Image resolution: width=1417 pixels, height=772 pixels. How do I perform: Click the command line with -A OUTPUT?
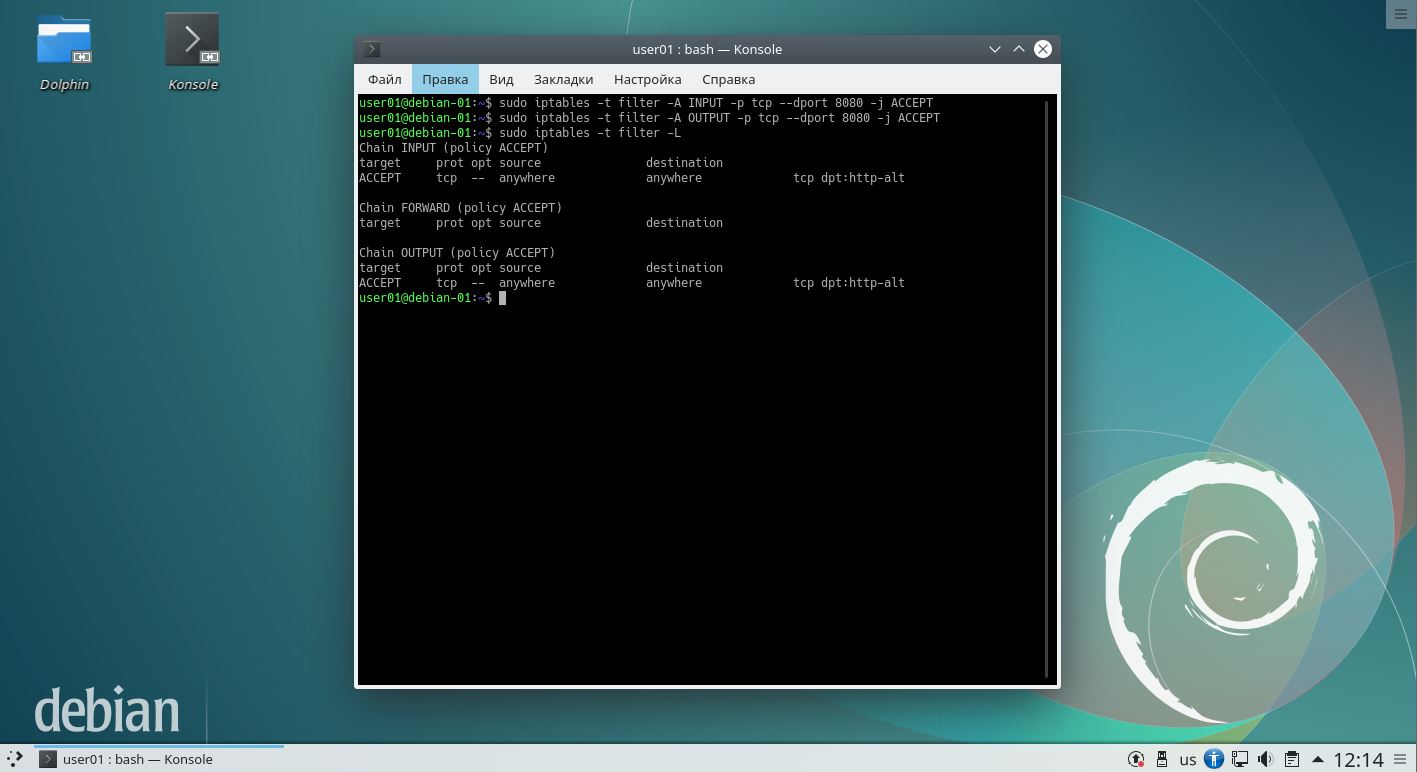pyautogui.click(x=650, y=118)
